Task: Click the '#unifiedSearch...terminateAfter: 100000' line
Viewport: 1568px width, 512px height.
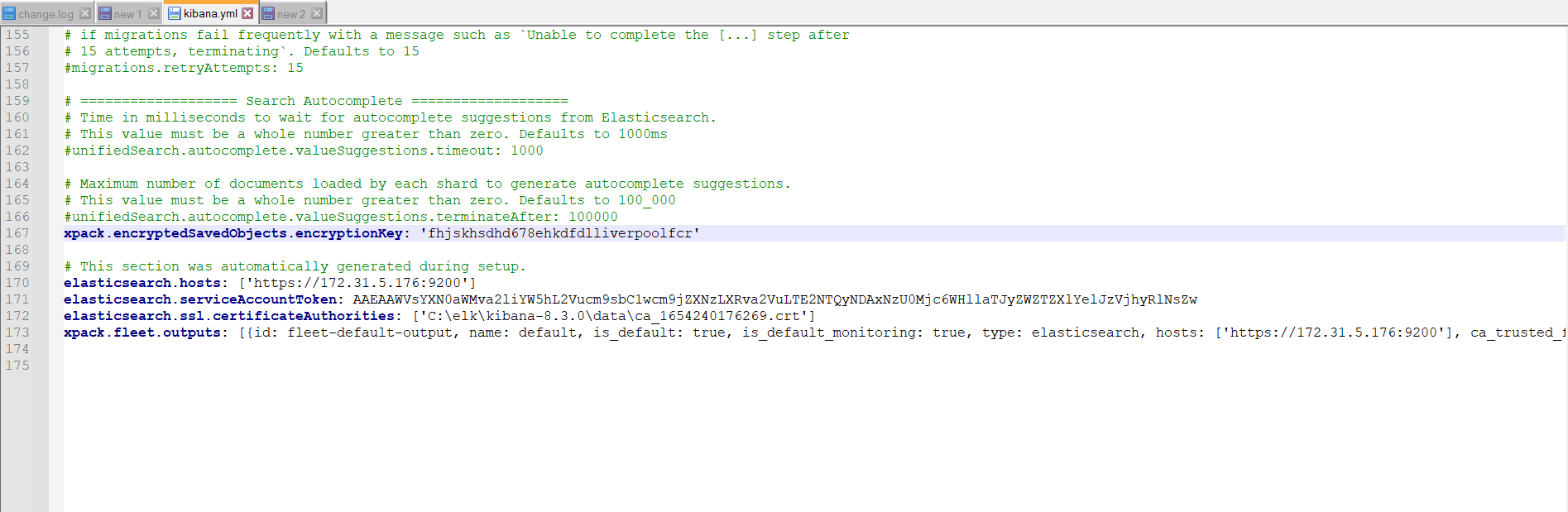Action: point(341,217)
